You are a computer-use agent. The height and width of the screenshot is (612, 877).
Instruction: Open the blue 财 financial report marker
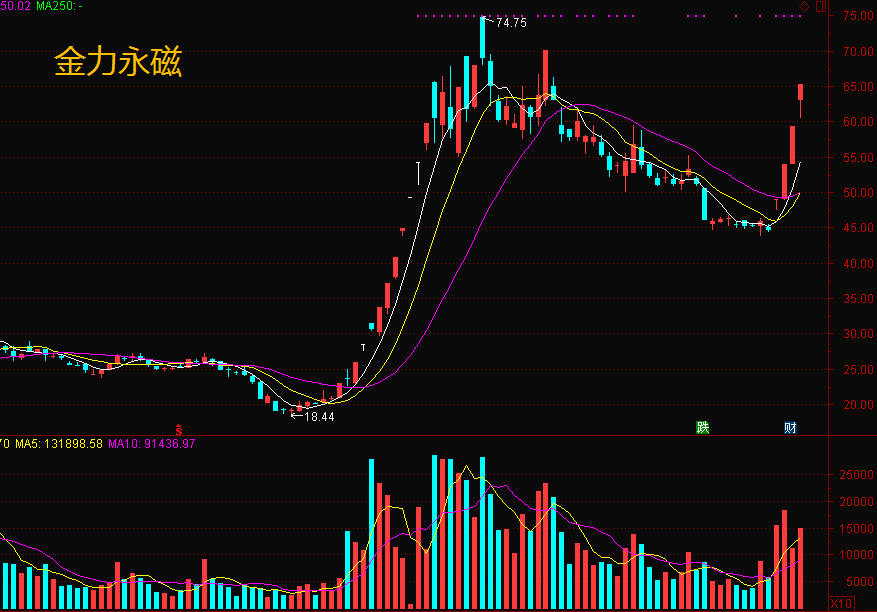tap(790, 428)
